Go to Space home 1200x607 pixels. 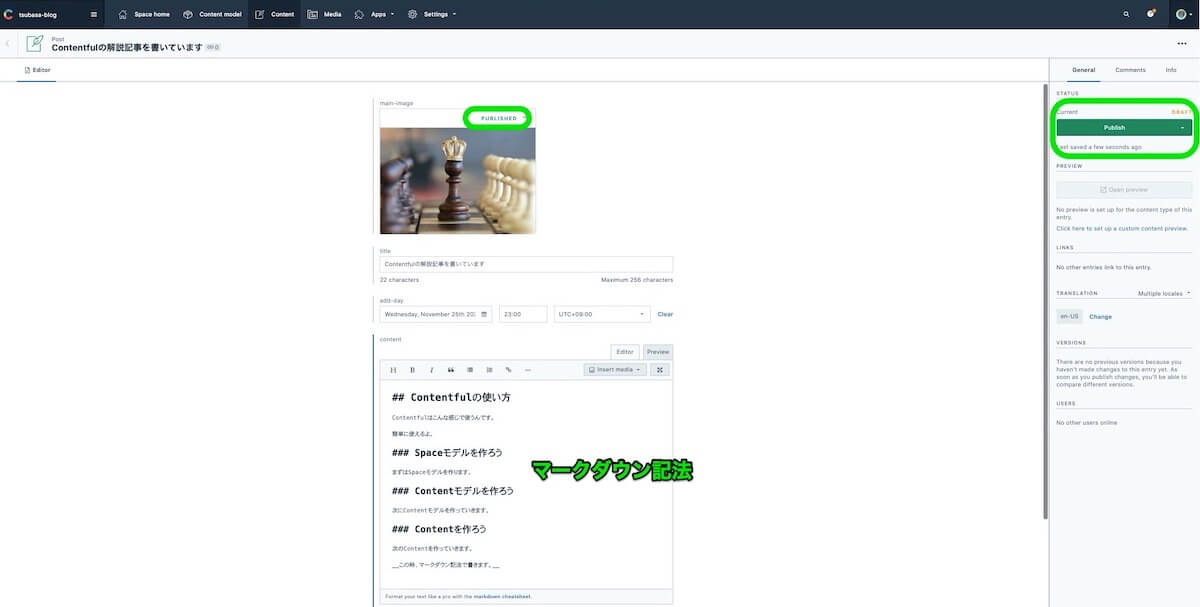tap(144, 14)
